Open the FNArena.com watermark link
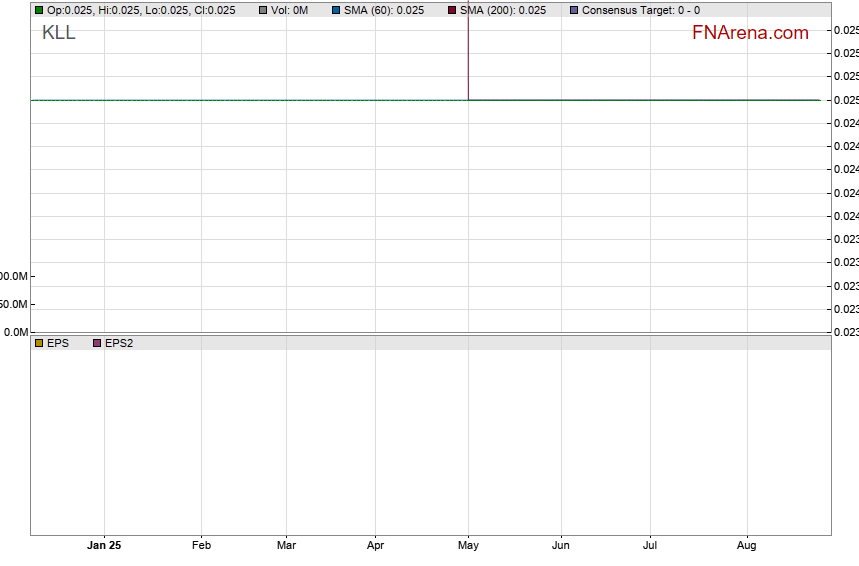Screen dimensions: 859x566 pos(750,33)
